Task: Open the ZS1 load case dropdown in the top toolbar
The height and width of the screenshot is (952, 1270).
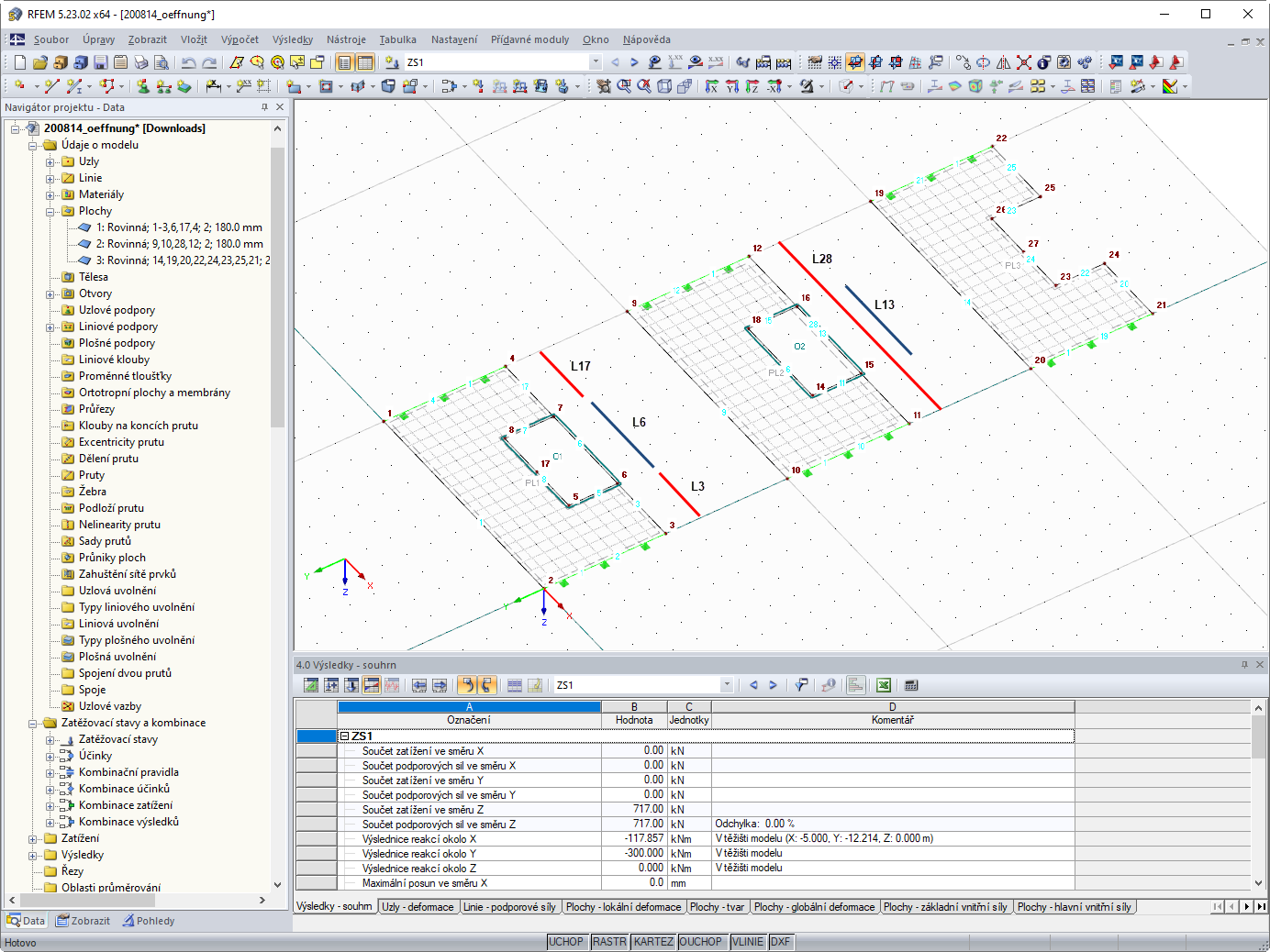Action: click(x=596, y=62)
